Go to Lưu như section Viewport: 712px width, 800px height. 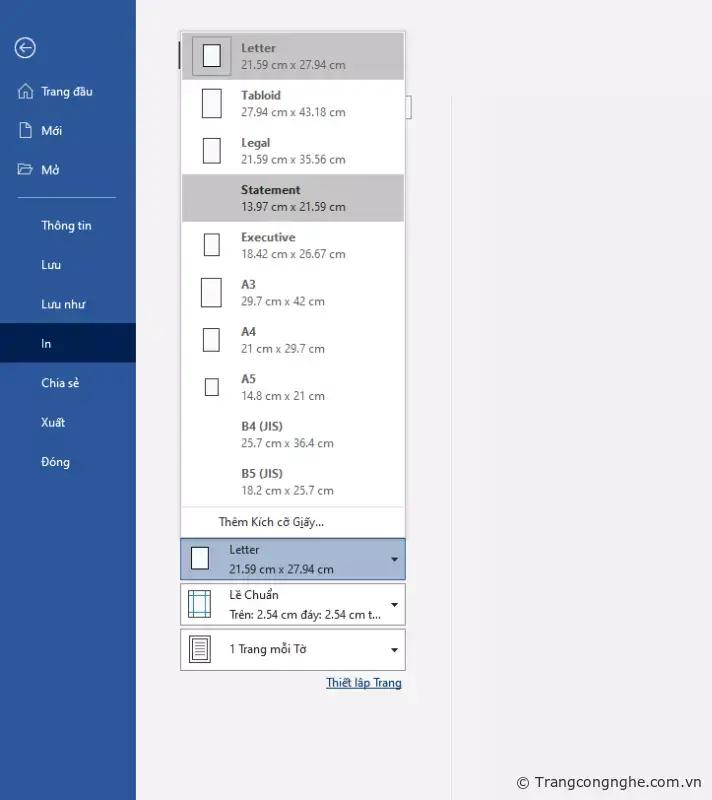(62, 304)
